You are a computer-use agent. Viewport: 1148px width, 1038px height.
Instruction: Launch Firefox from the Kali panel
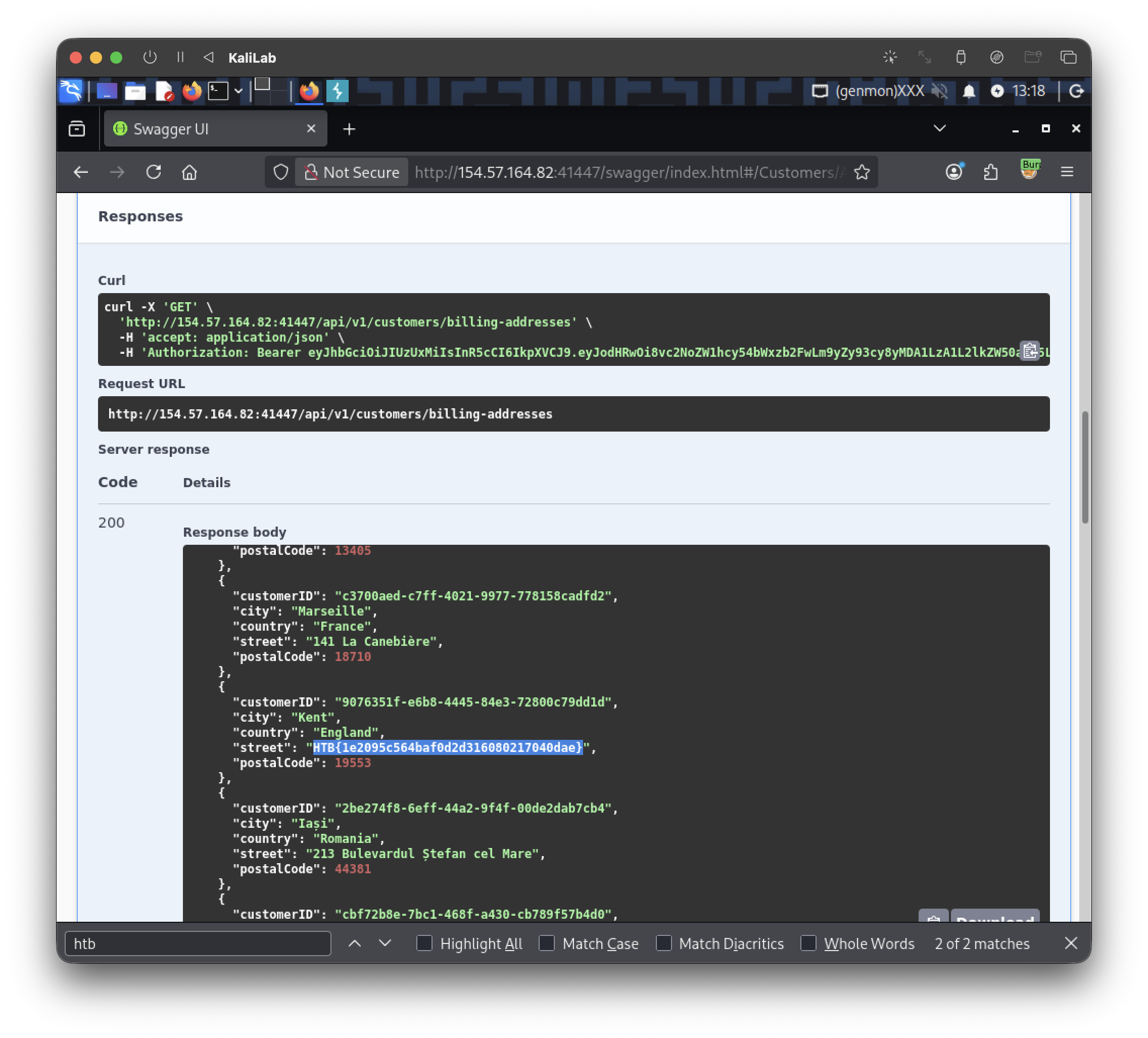193,90
